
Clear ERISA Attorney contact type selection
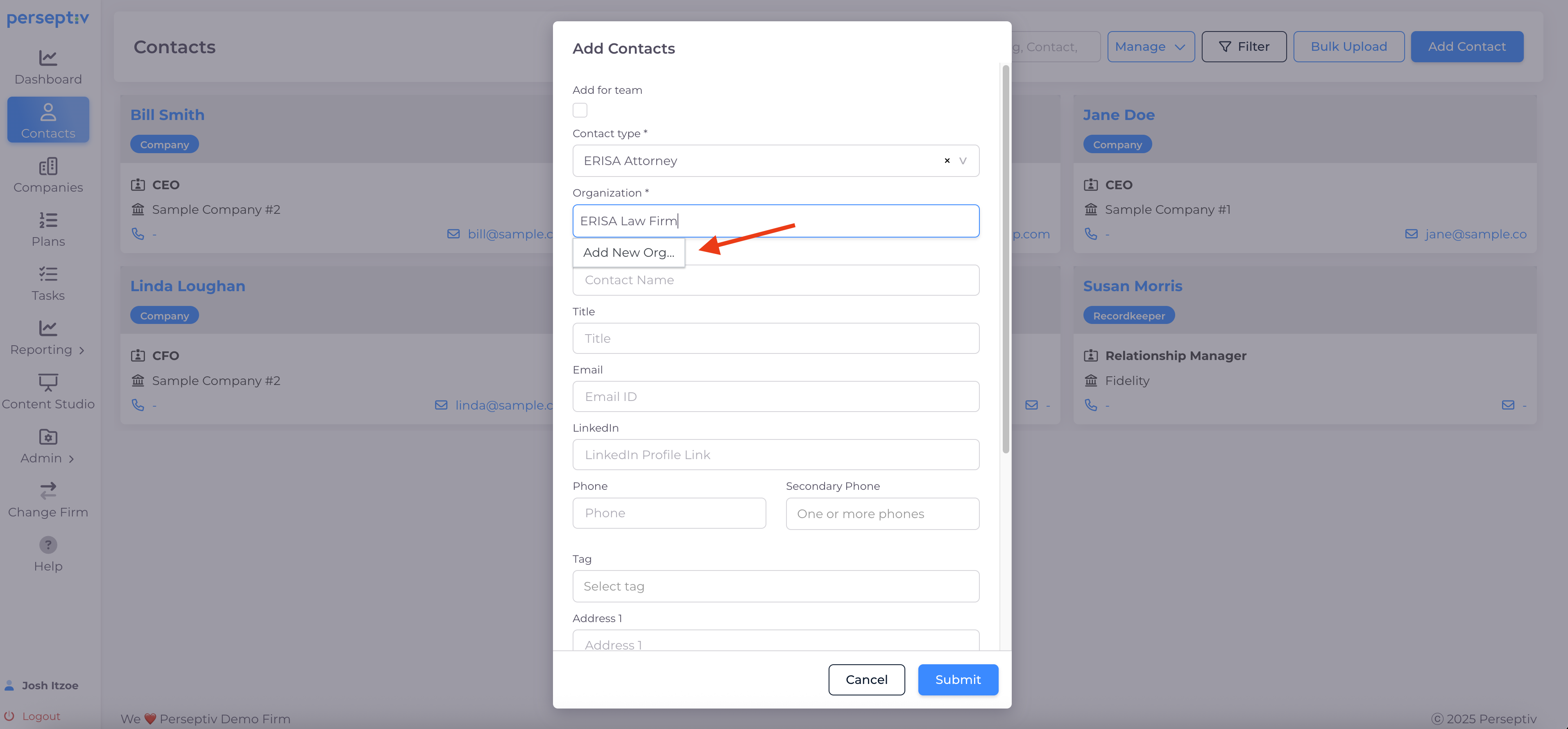[x=947, y=161]
